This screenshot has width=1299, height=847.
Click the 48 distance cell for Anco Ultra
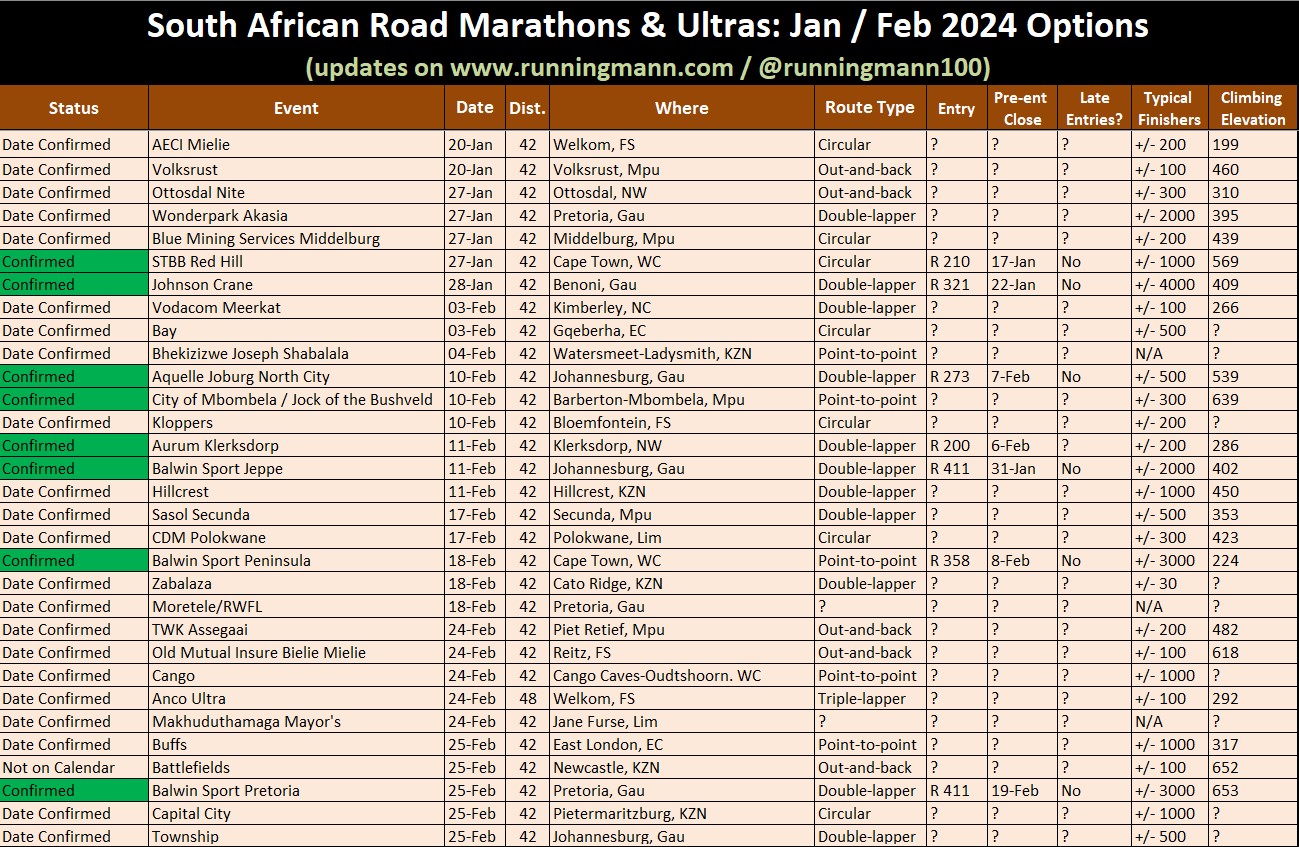coord(528,698)
